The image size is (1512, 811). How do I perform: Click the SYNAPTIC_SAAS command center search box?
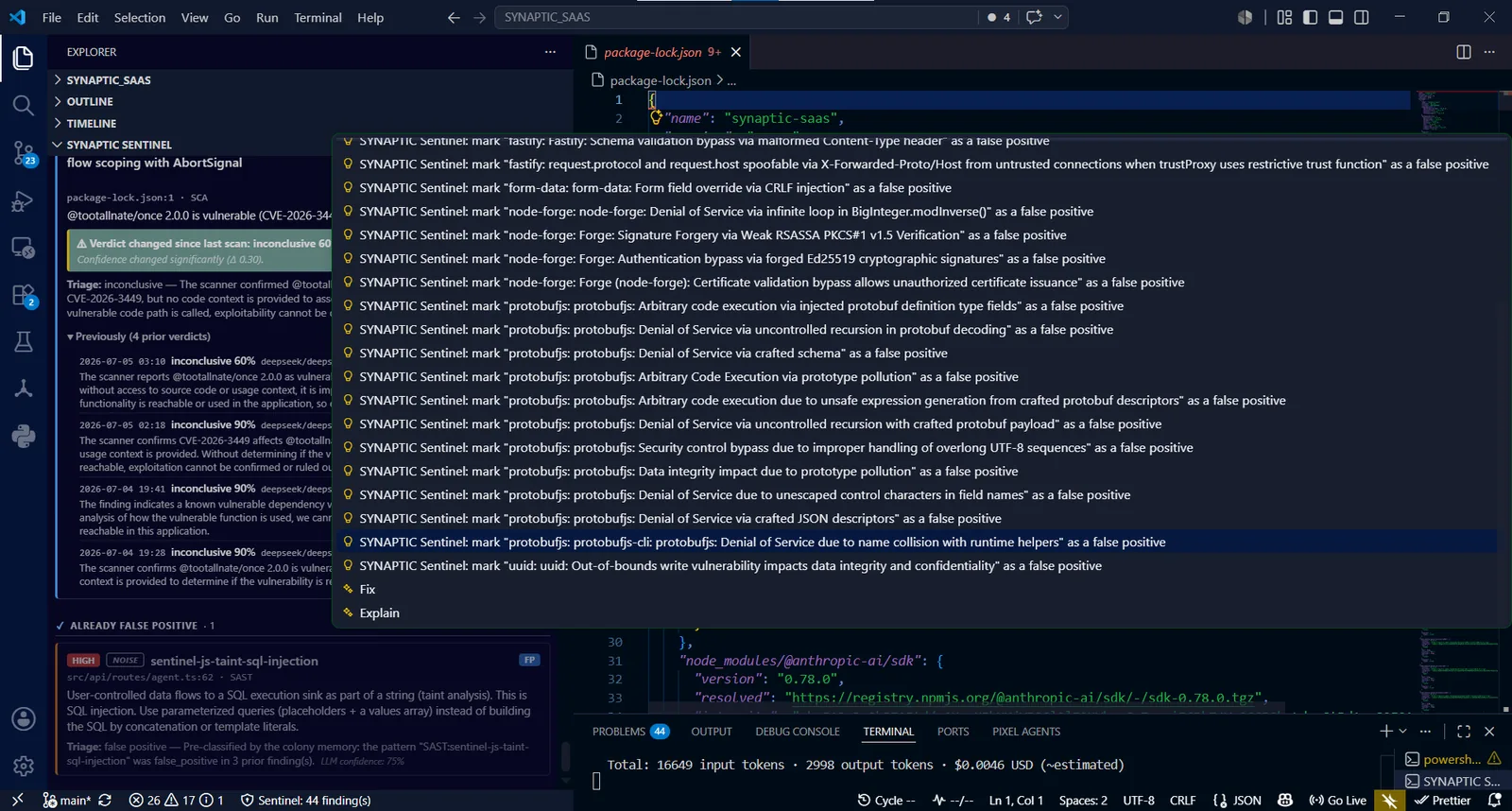[737, 17]
